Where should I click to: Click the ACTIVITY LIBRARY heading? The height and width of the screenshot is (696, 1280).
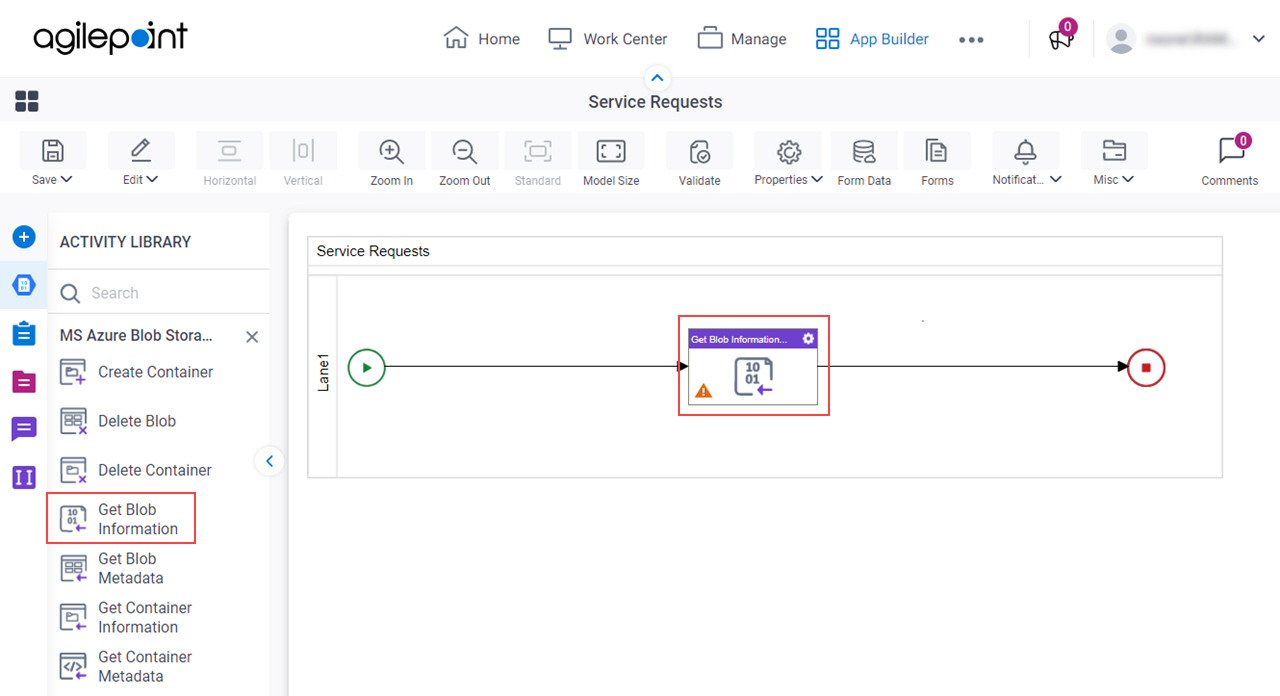pos(125,242)
